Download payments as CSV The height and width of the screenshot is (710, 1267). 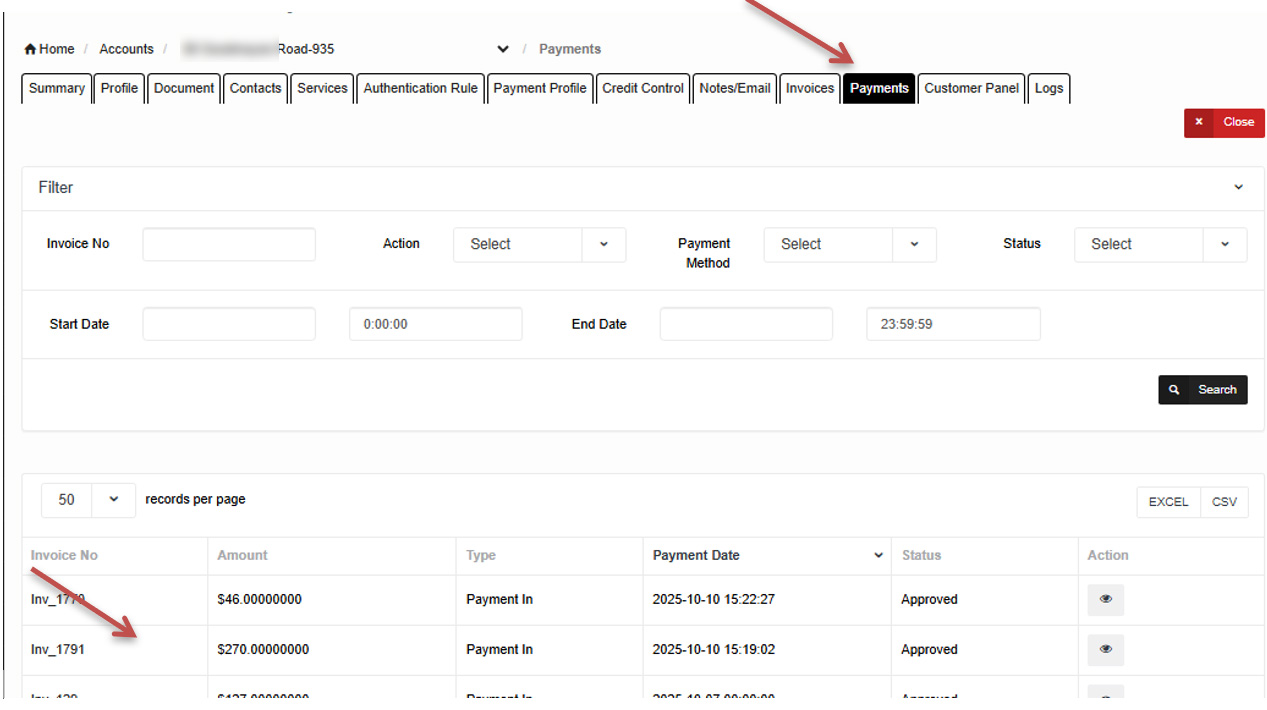[1224, 502]
